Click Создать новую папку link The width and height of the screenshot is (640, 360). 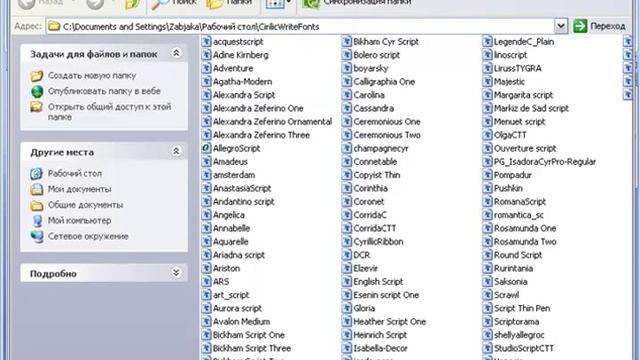click(x=92, y=76)
